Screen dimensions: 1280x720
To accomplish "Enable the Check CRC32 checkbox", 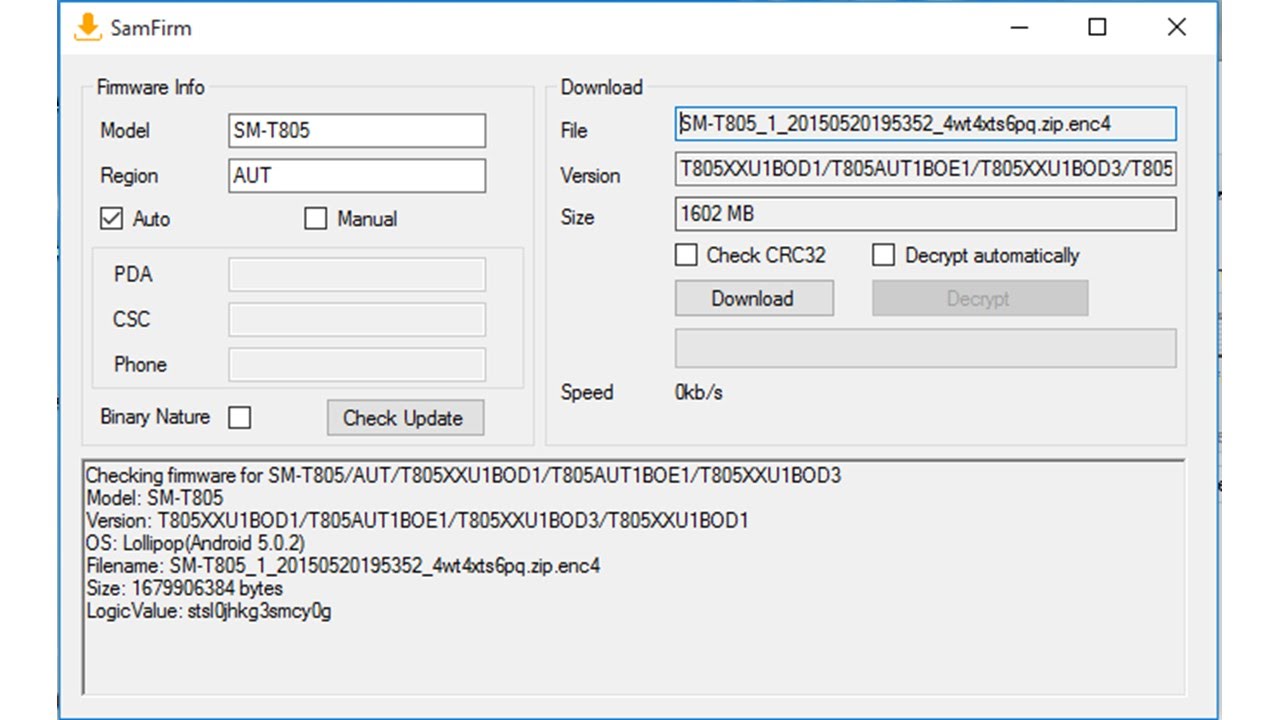I will [686, 255].
